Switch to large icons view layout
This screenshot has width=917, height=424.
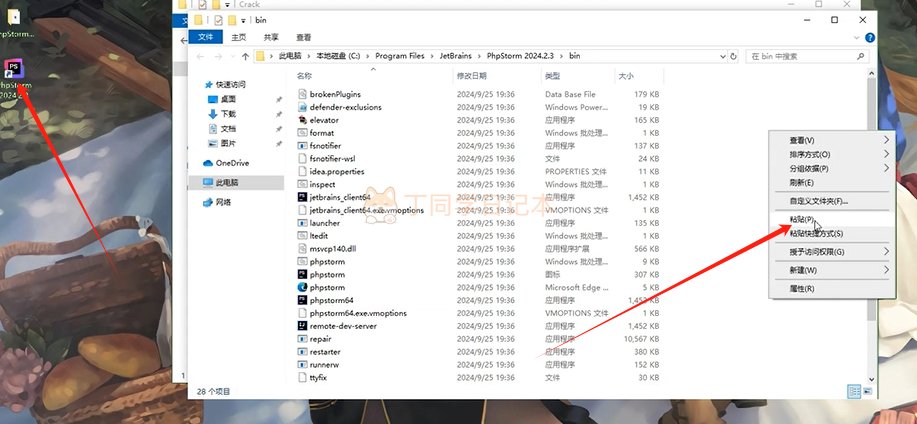coord(867,391)
